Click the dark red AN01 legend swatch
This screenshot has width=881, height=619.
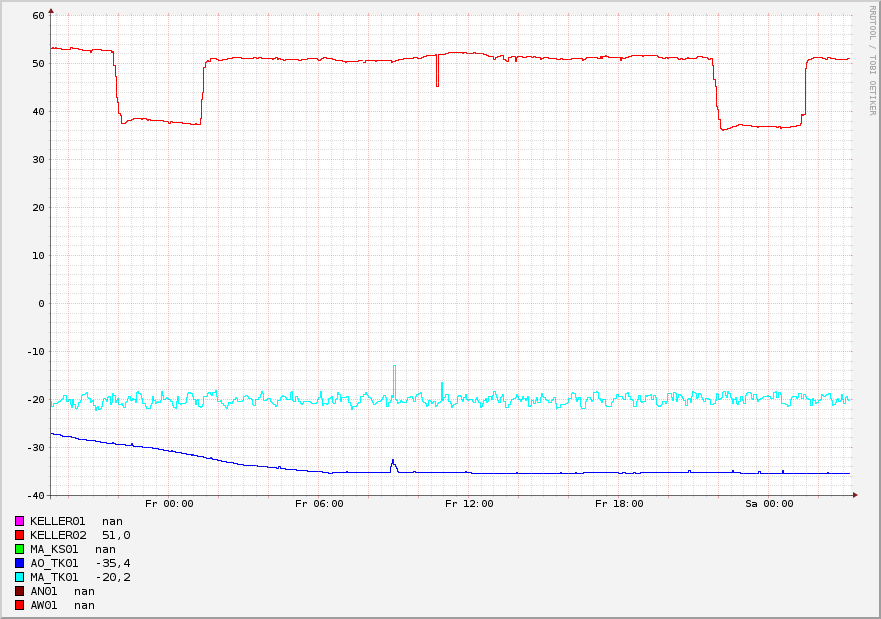point(19,591)
